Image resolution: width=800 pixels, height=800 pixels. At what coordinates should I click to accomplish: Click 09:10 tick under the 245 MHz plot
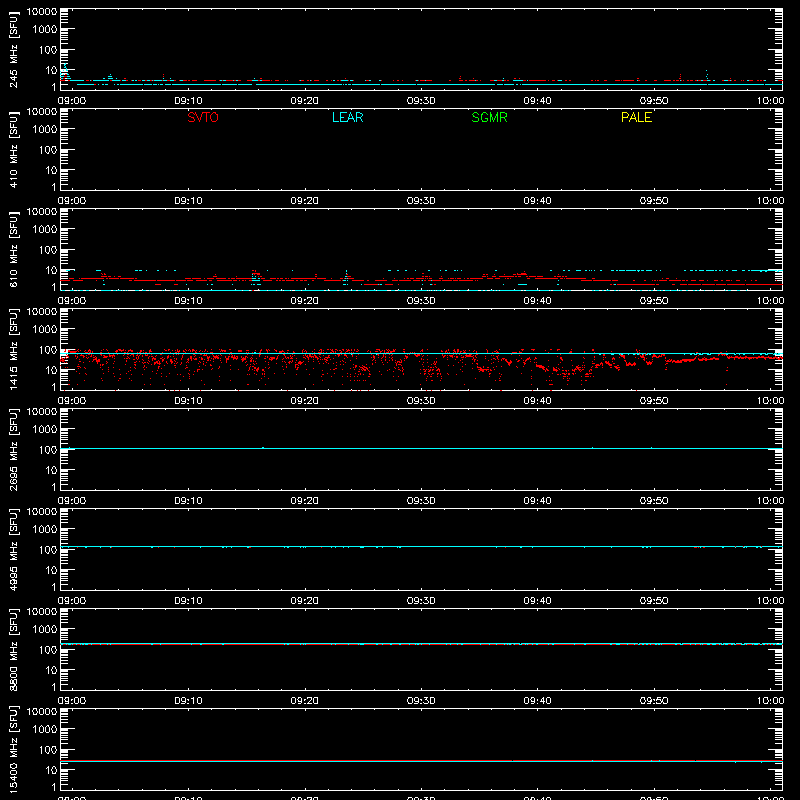pyautogui.click(x=188, y=101)
